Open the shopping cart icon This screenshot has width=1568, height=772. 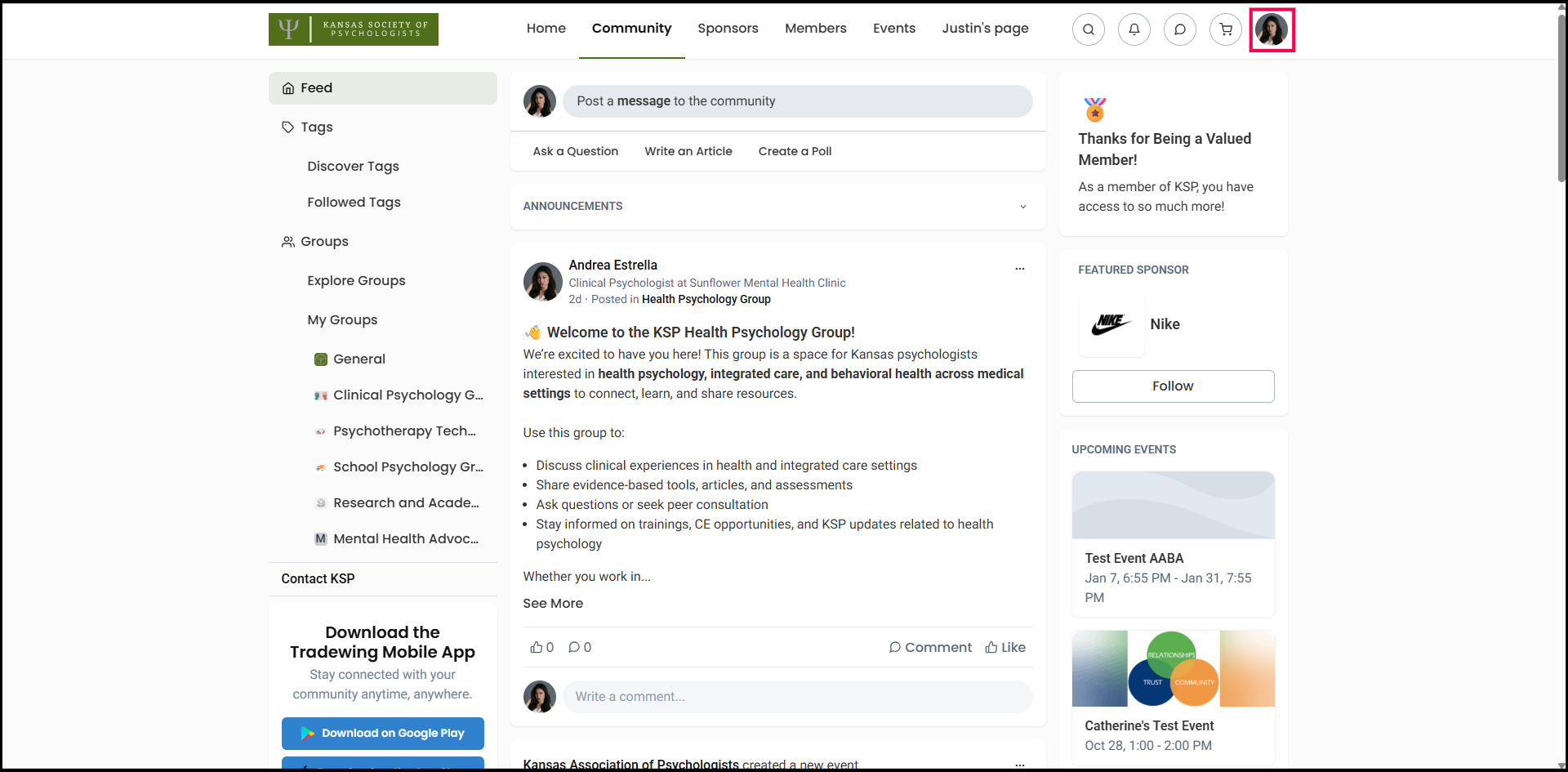point(1225,29)
